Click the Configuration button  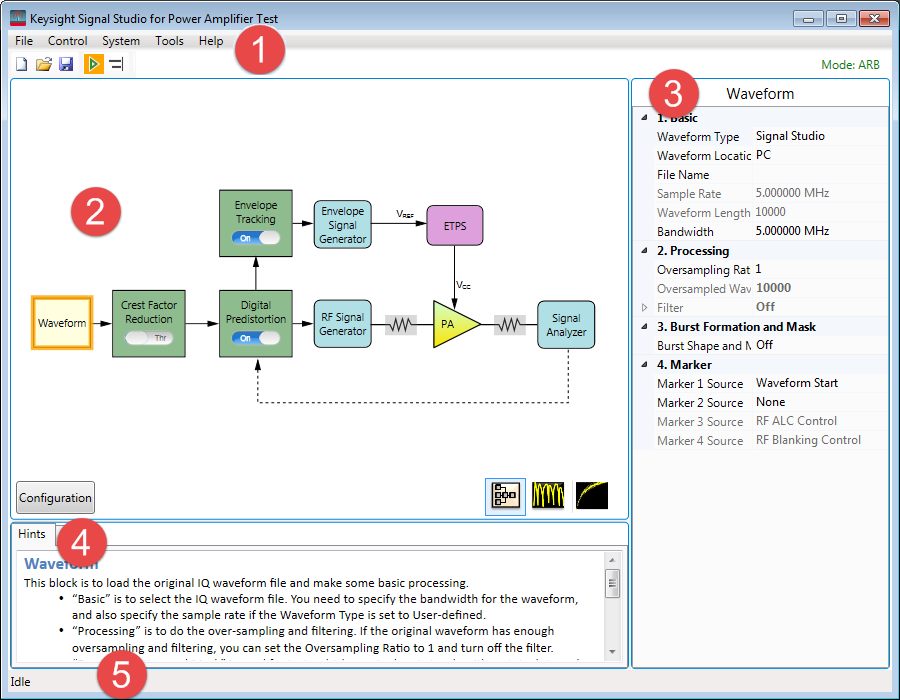(55, 497)
